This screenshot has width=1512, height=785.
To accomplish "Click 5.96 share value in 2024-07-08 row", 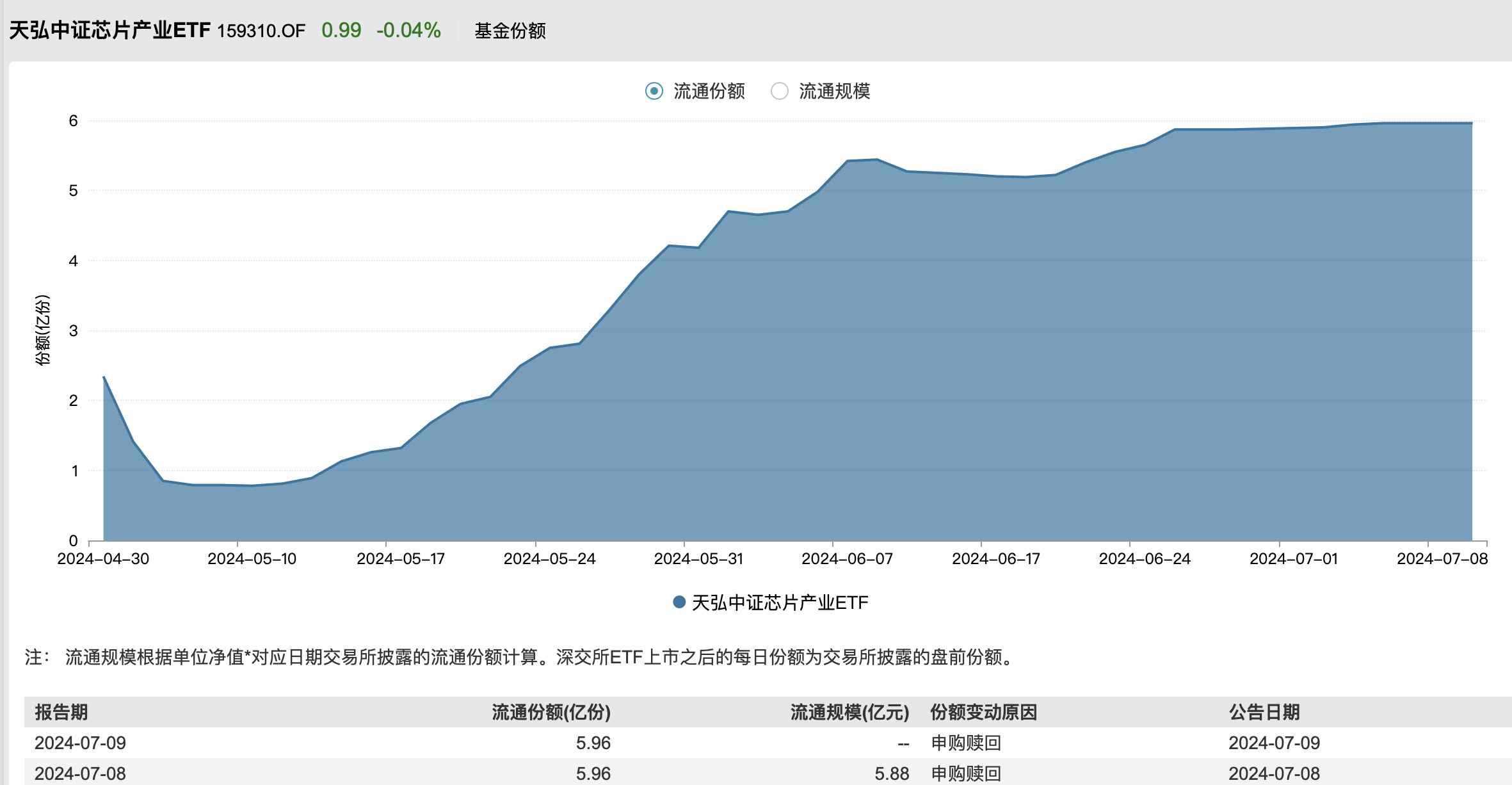I will tap(593, 773).
